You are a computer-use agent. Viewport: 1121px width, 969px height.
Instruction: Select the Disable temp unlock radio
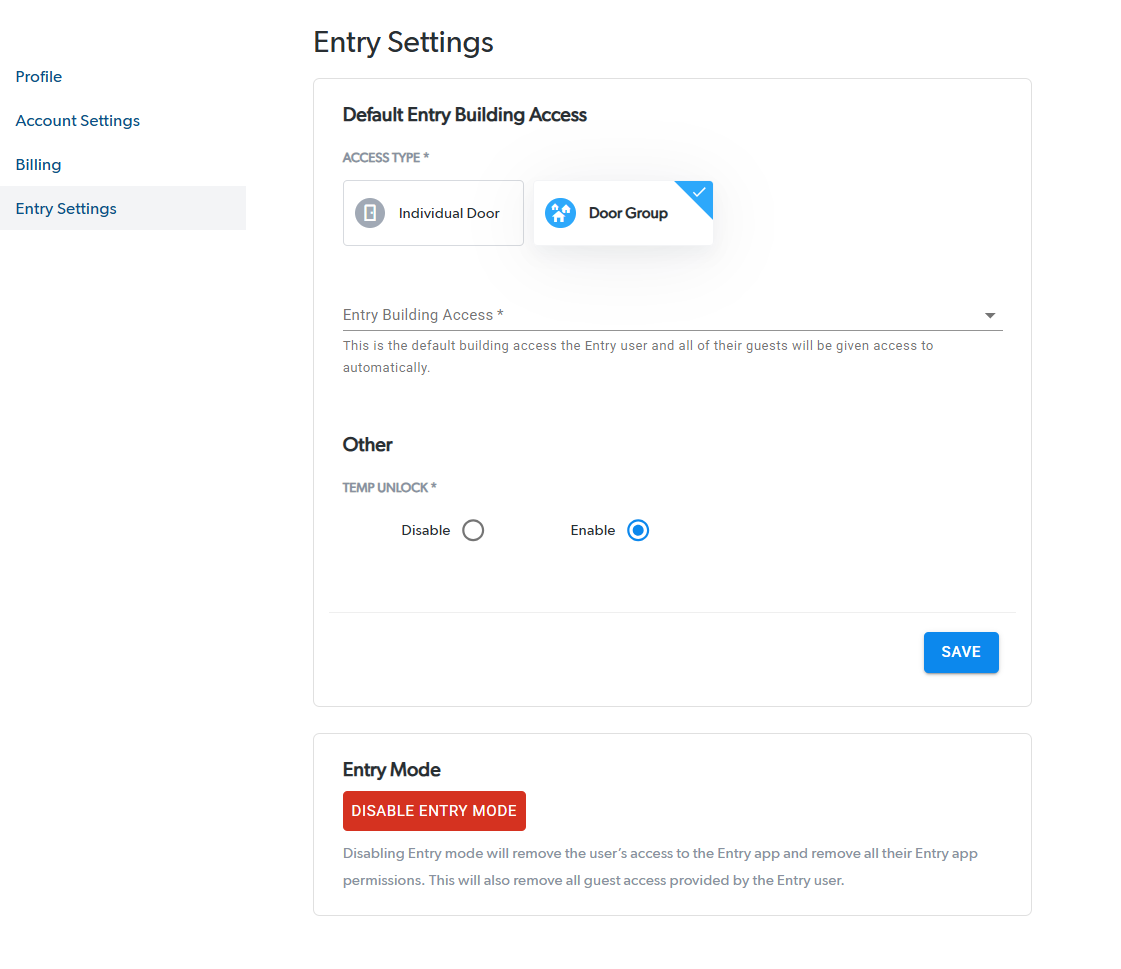point(473,531)
